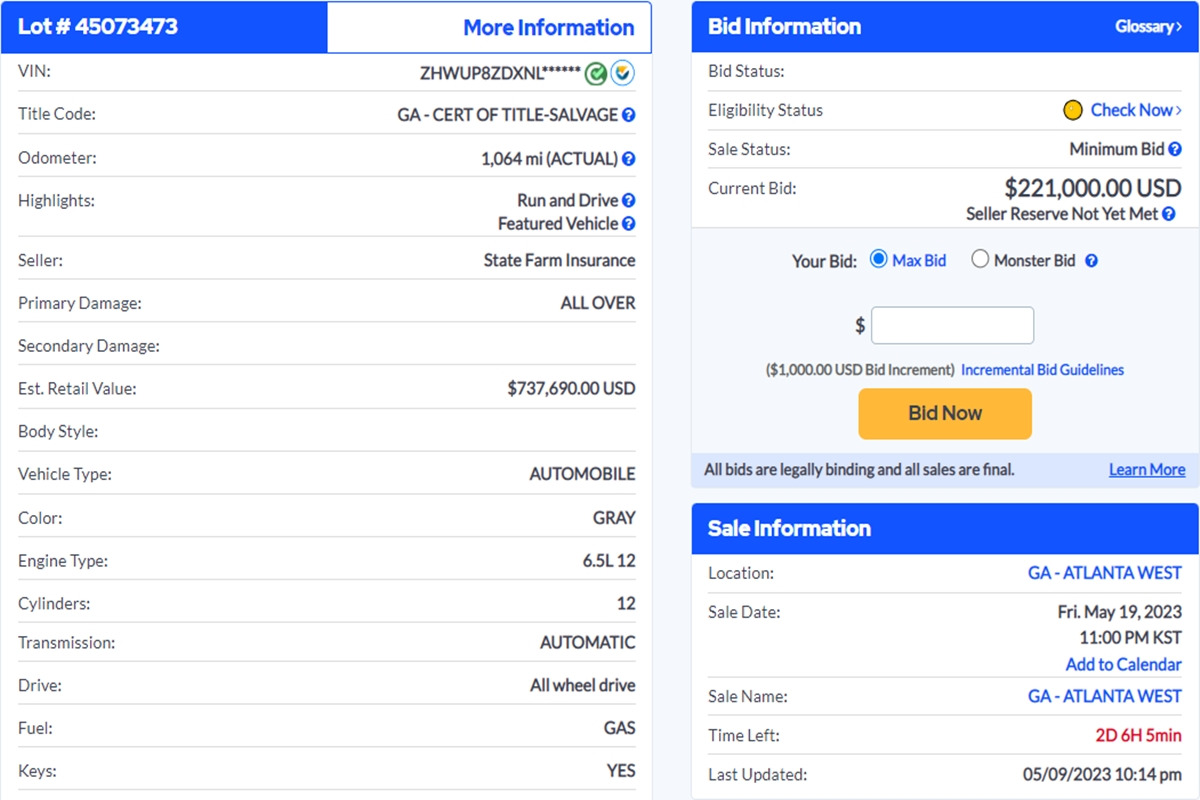The image size is (1200, 800).
Task: Click Check Now eligibility link
Action: coord(1136,110)
